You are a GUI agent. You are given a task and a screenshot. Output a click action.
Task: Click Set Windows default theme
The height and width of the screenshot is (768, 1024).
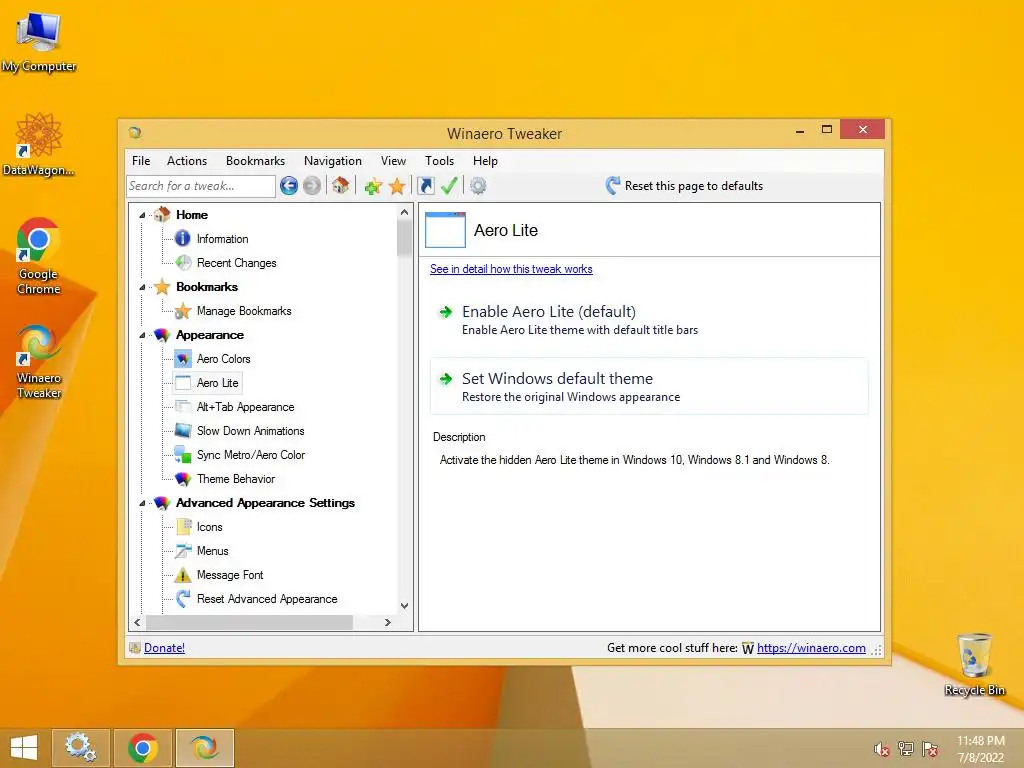[649, 386]
